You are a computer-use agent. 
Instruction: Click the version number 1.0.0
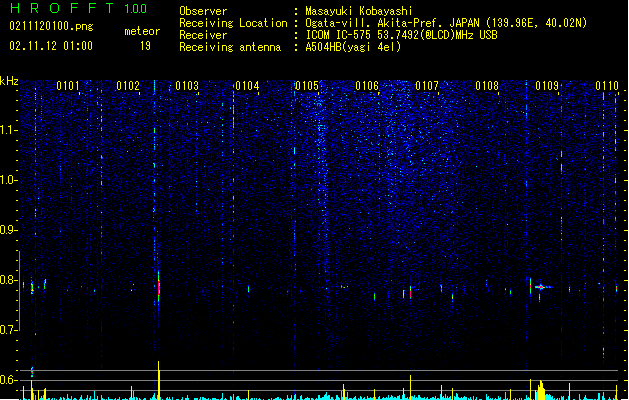pos(136,9)
